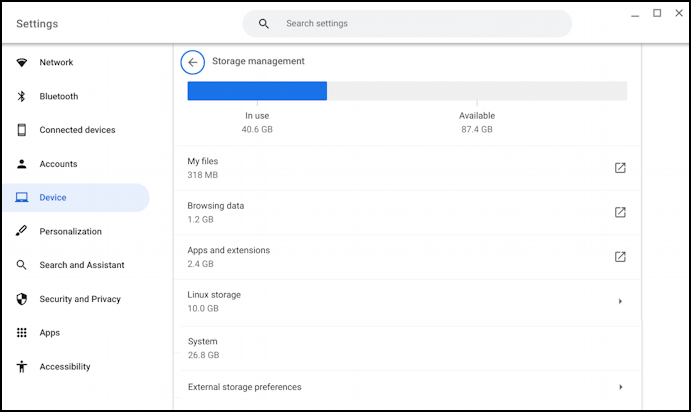Open the Connected devices section

(77, 130)
